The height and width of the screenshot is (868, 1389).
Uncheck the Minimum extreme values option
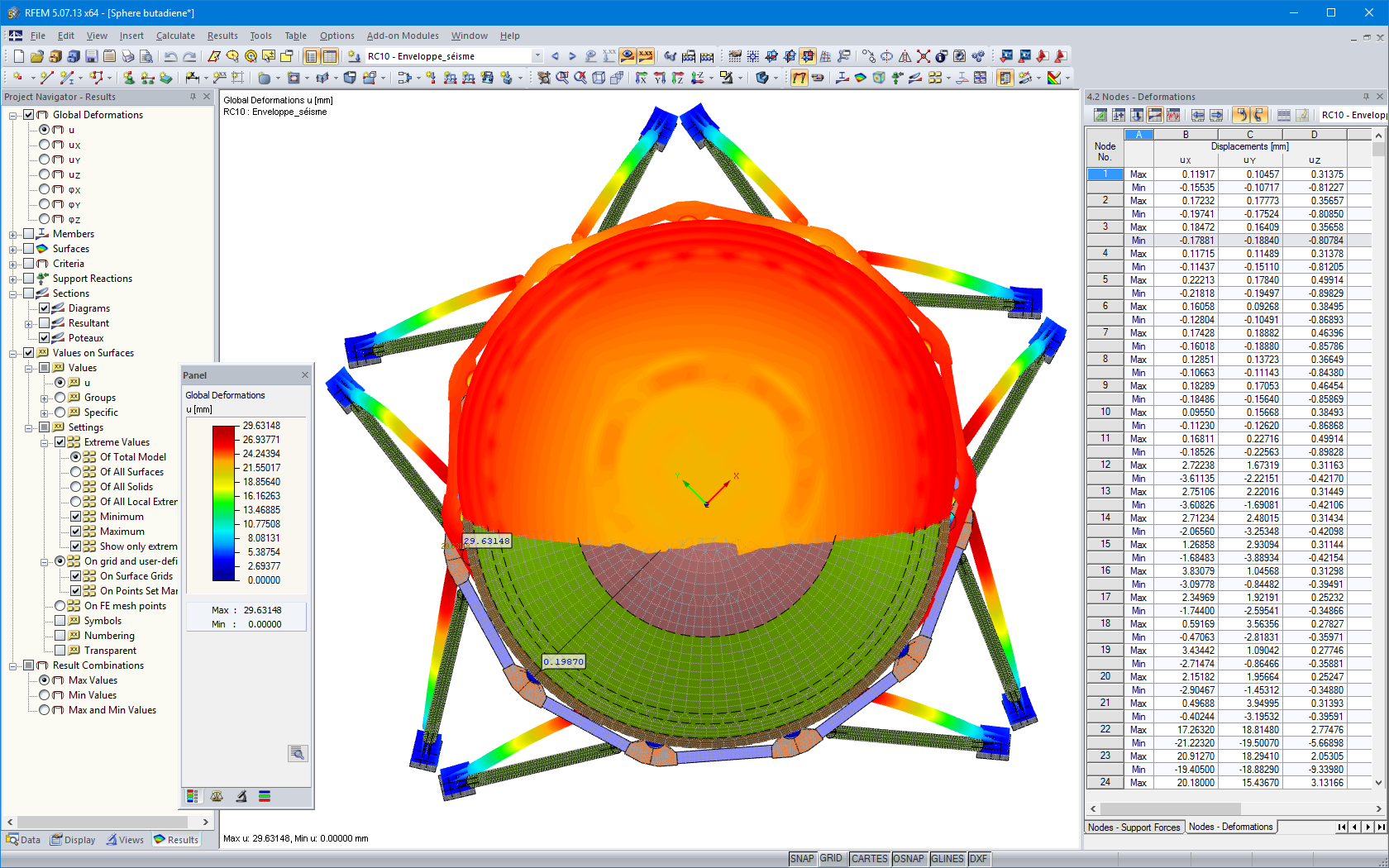(76, 516)
